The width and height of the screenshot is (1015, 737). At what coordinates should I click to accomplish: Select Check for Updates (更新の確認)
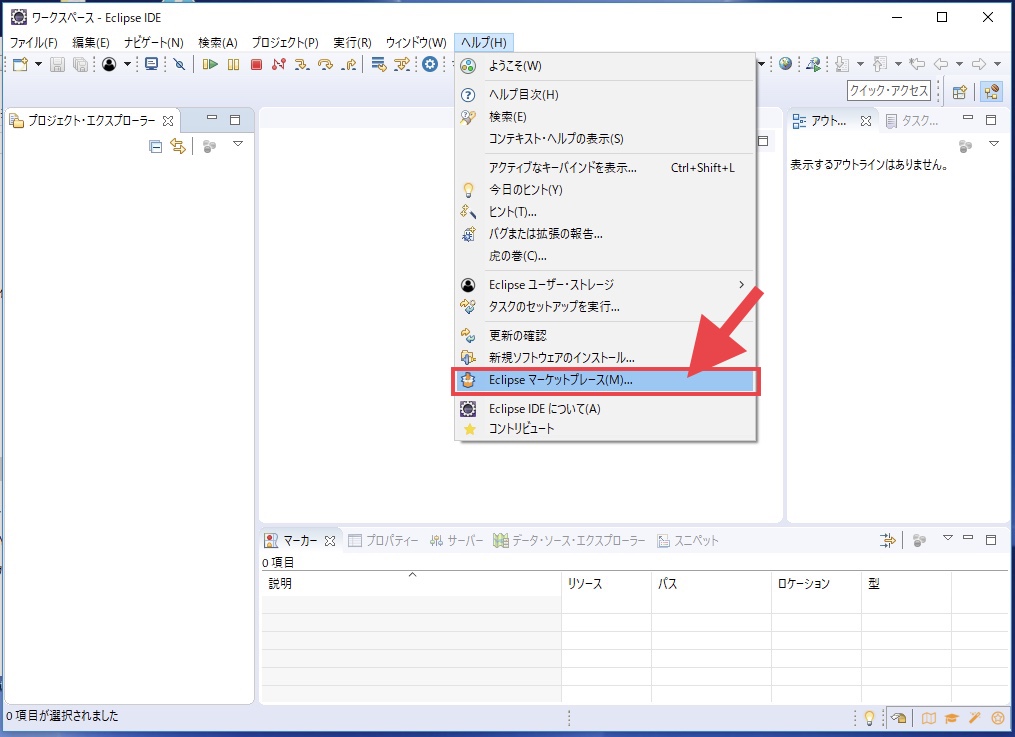coord(605,335)
